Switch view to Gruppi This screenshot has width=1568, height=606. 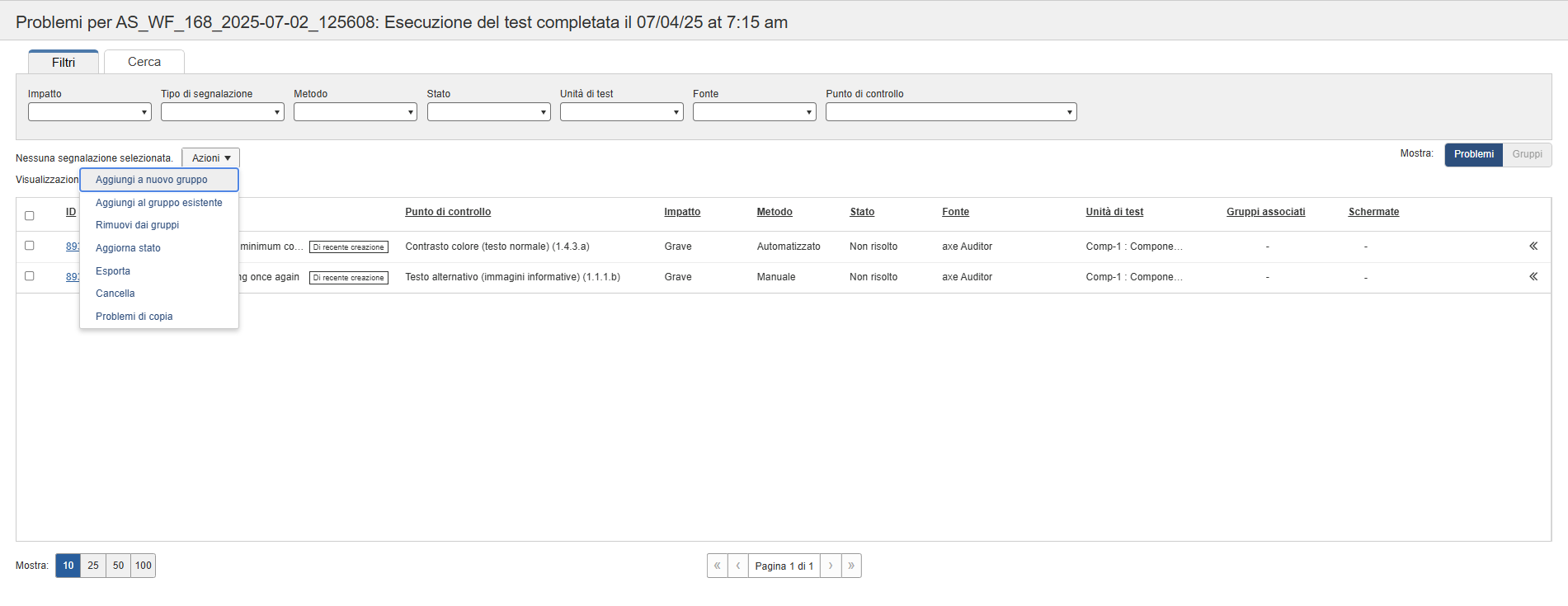click(1527, 154)
